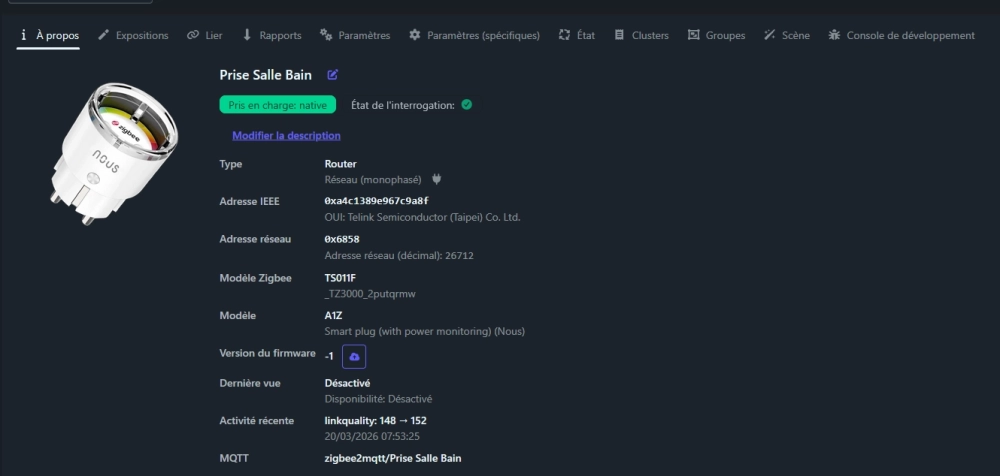Open the Clusters tab
Screen dimensions: 1000x476
642,36
